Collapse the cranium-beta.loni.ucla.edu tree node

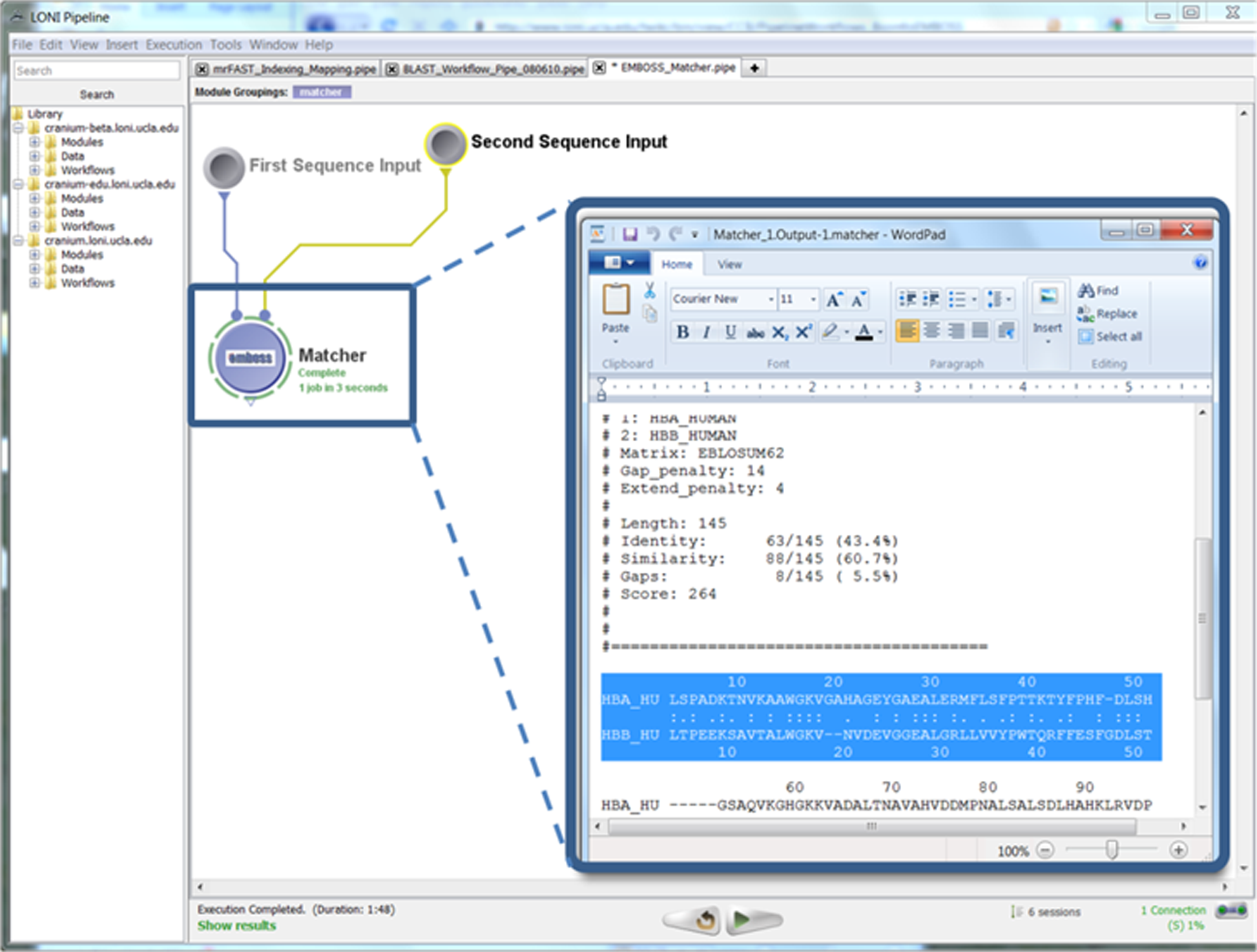pos(19,128)
